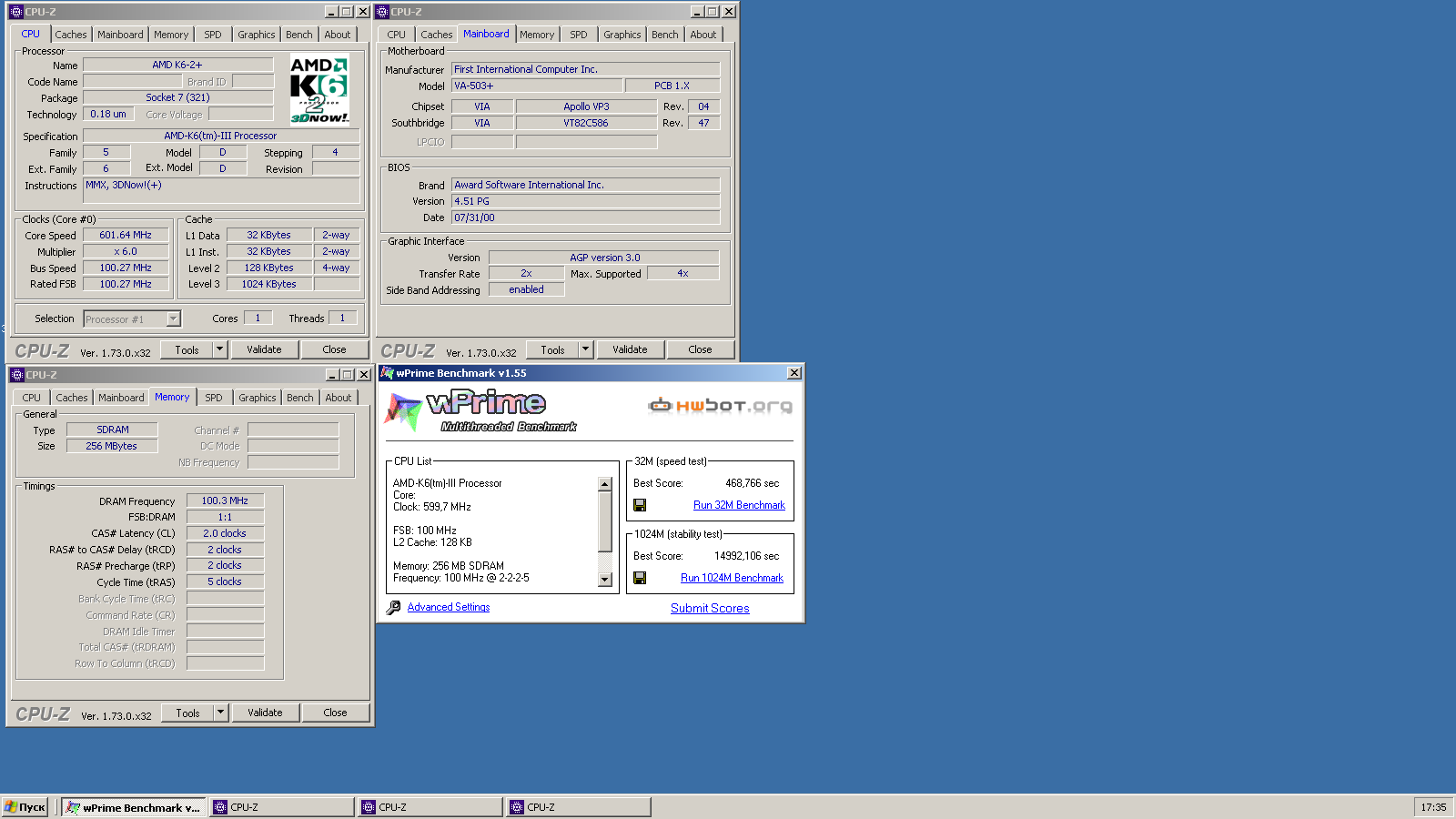Click the HWBOT.org logo in wPrime
1456x819 pixels.
[720, 406]
